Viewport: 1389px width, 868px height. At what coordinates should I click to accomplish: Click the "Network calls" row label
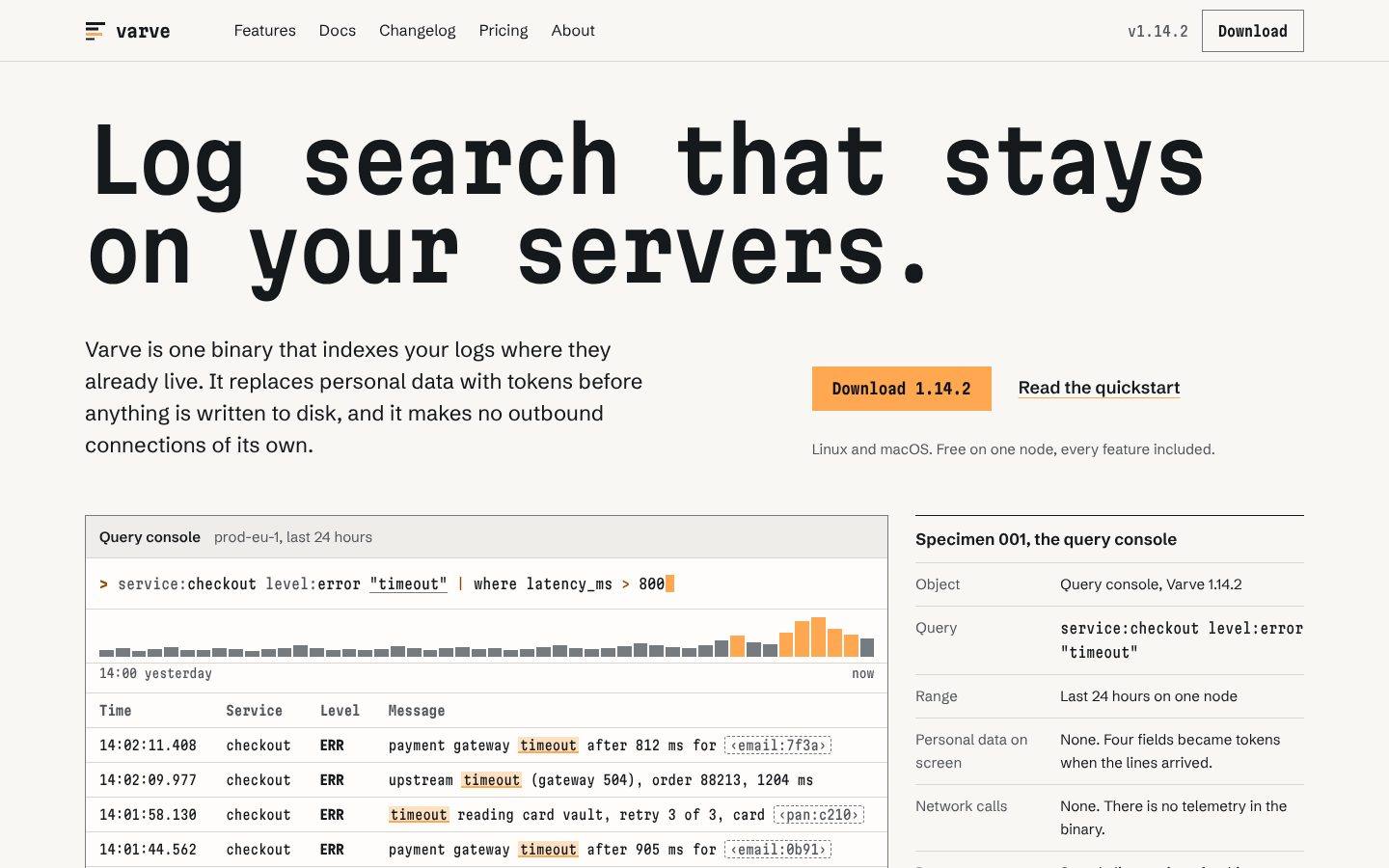(961, 806)
